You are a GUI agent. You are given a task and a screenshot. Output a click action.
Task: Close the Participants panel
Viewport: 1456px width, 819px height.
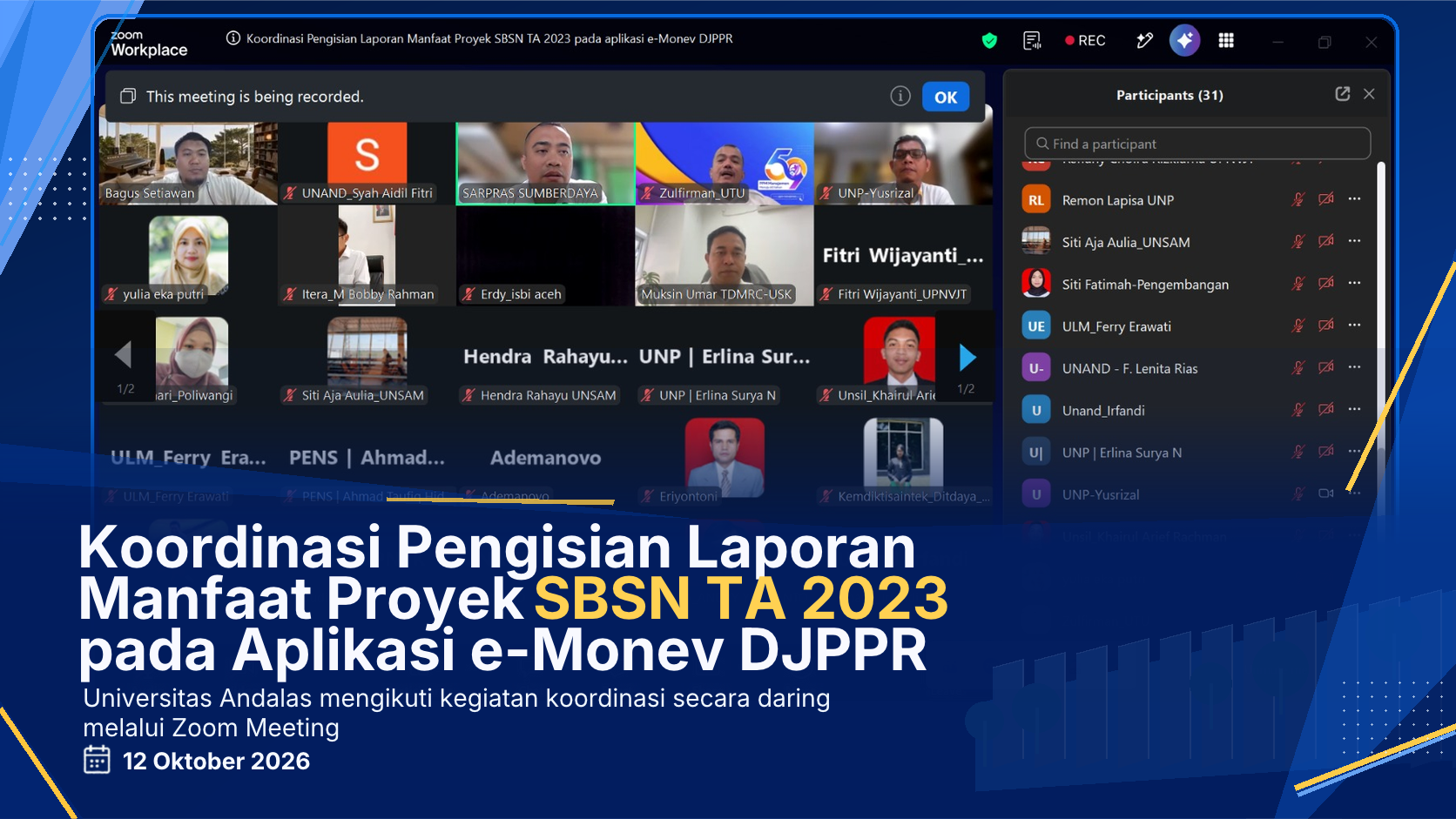(1369, 94)
